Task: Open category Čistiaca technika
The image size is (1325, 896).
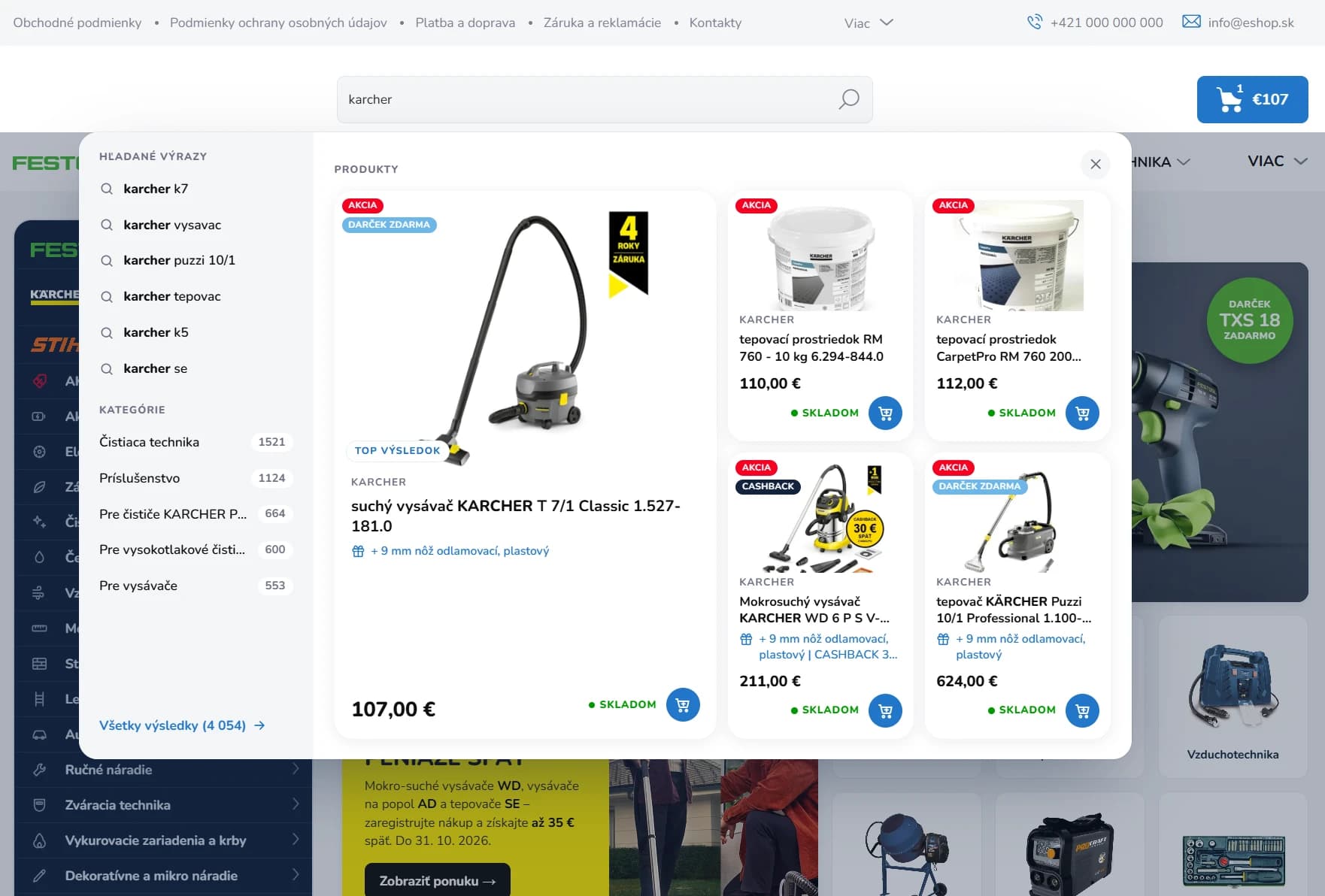Action: point(196,442)
